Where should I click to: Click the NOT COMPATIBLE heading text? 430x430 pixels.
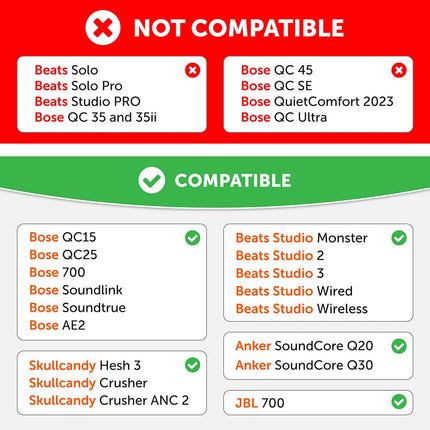pyautogui.click(x=239, y=28)
